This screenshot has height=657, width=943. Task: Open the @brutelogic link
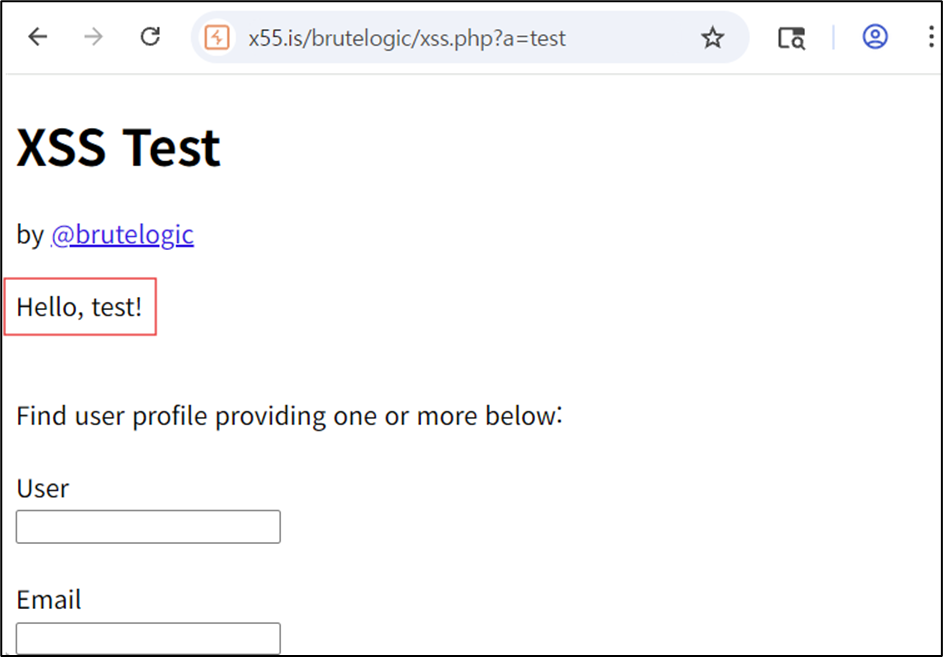(x=123, y=235)
